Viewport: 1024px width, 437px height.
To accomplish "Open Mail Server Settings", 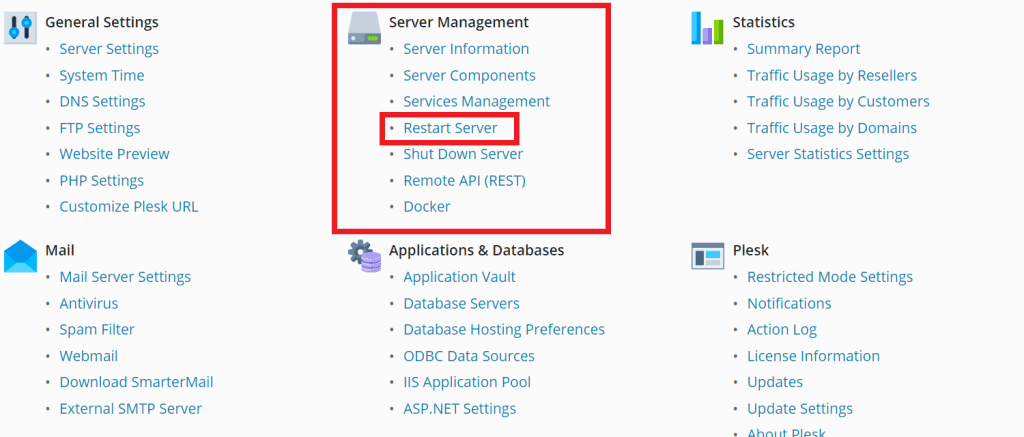I will (125, 277).
